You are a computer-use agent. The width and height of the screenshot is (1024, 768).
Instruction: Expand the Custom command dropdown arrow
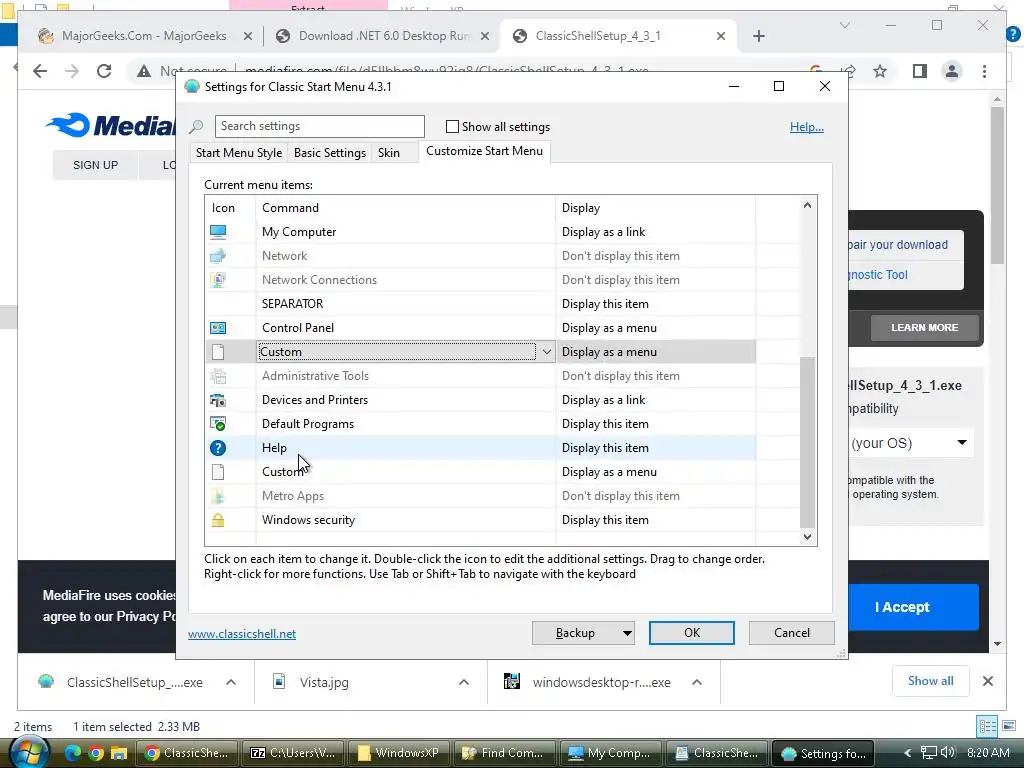[x=547, y=352]
